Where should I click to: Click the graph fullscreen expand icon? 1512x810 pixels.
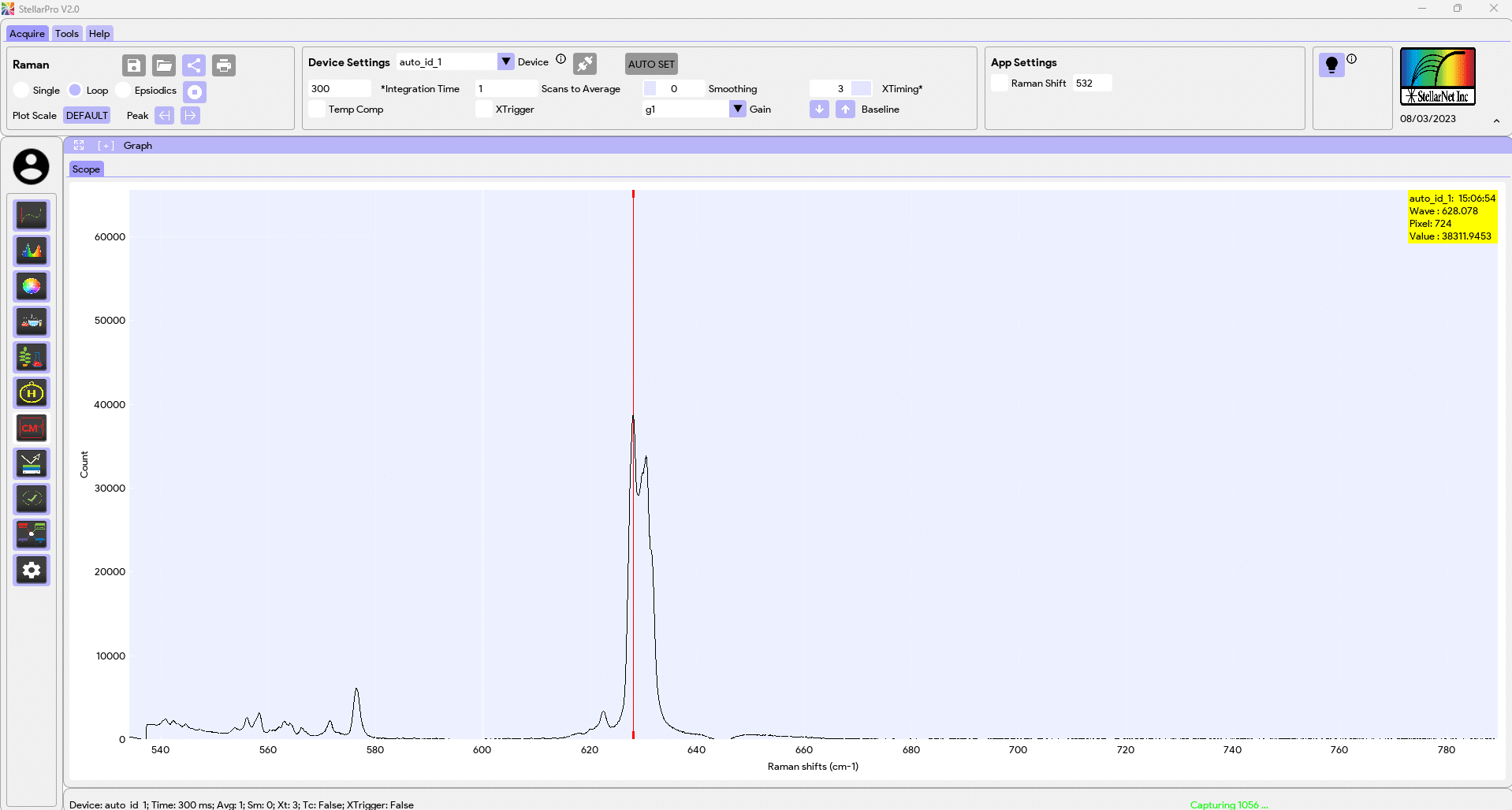pyautogui.click(x=79, y=145)
